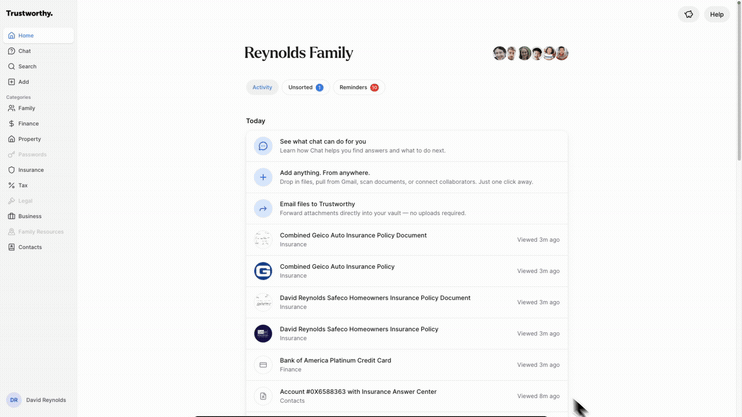Click the page vertical scrollbar
Screen dimensions: 742x417
pyautogui.click(x=739, y=80)
